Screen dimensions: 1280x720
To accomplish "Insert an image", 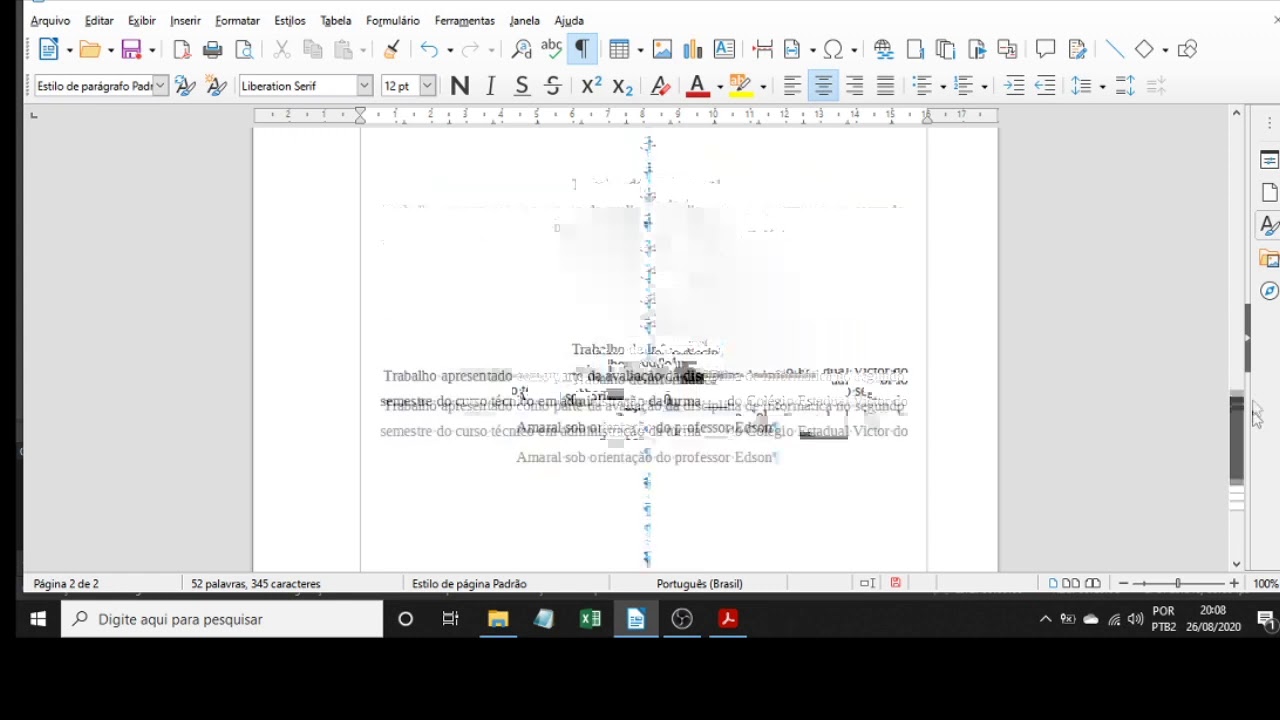I will pyautogui.click(x=662, y=49).
